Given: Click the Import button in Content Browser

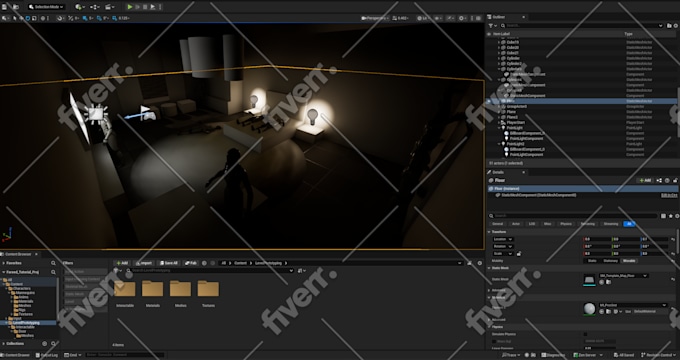Looking at the screenshot, I should click(144, 263).
